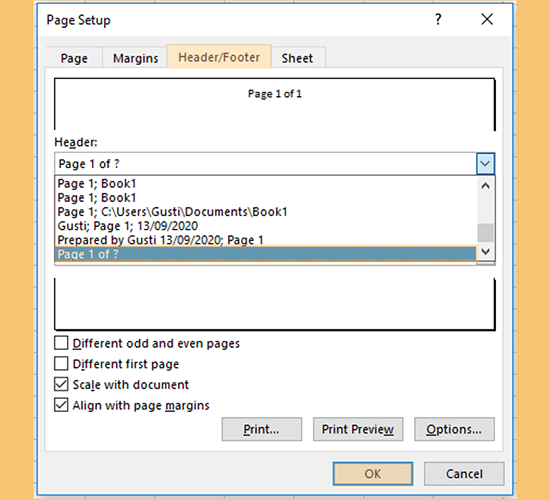Click the Print... button
Image resolution: width=550 pixels, height=500 pixels.
point(262,429)
